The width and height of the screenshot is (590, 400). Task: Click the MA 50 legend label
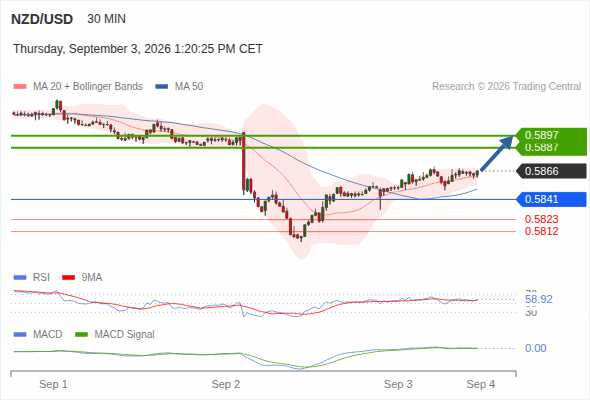[189, 87]
